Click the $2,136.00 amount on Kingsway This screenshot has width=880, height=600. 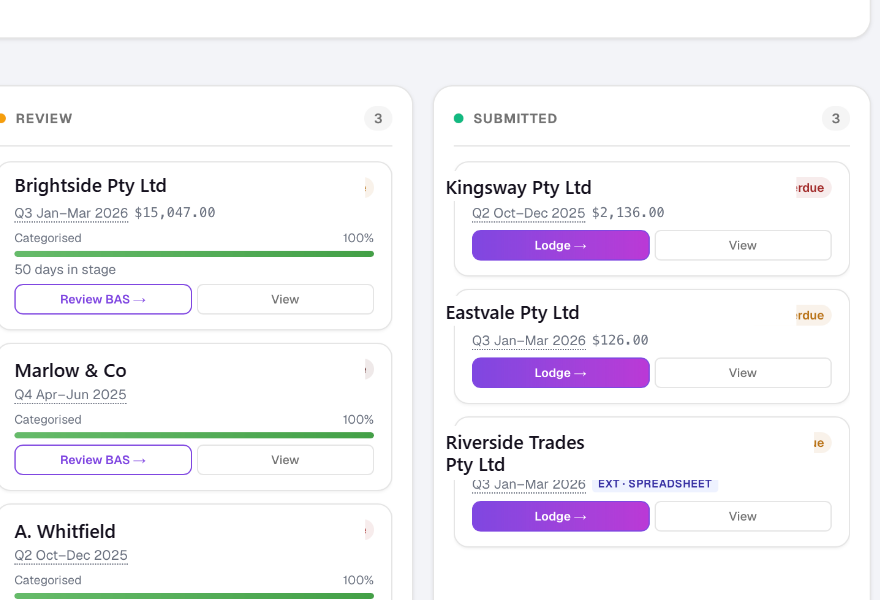[x=628, y=213]
